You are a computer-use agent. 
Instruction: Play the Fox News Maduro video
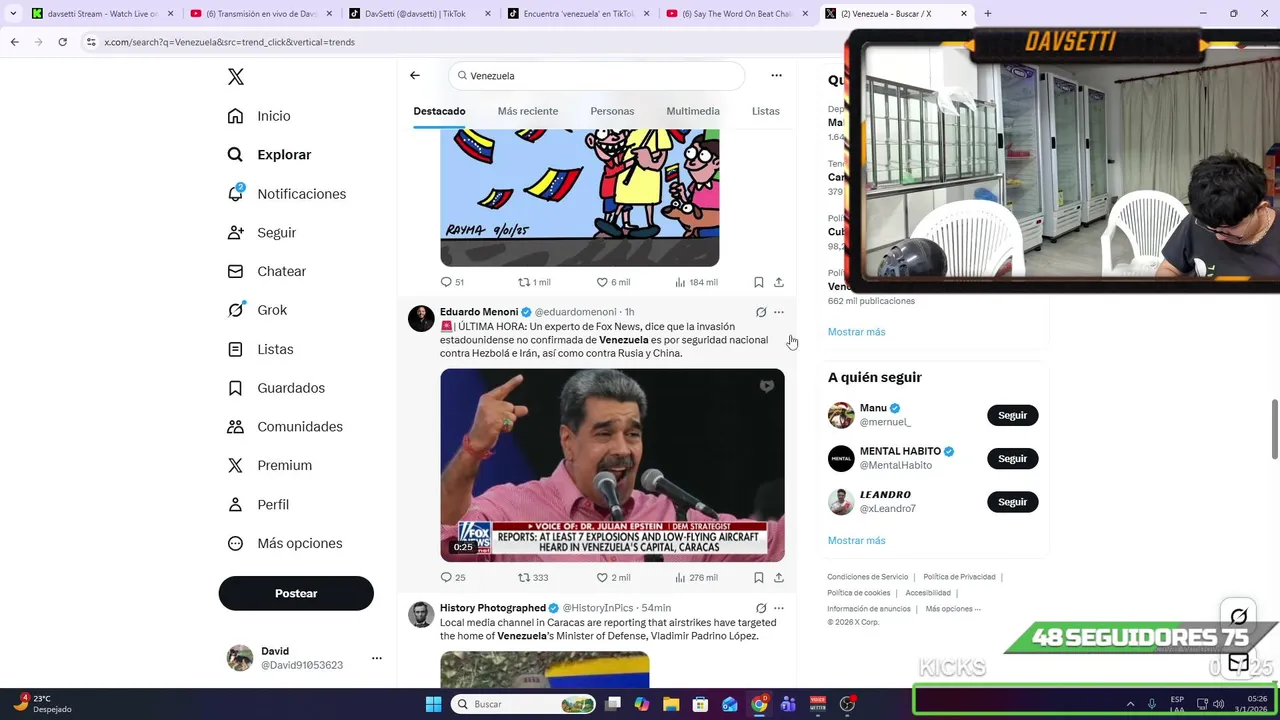612,465
